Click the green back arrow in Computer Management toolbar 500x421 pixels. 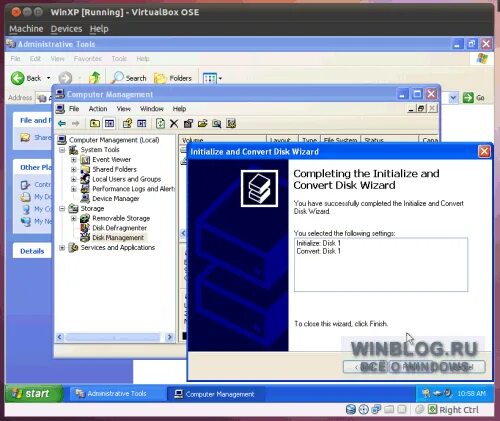pyautogui.click(x=62, y=124)
